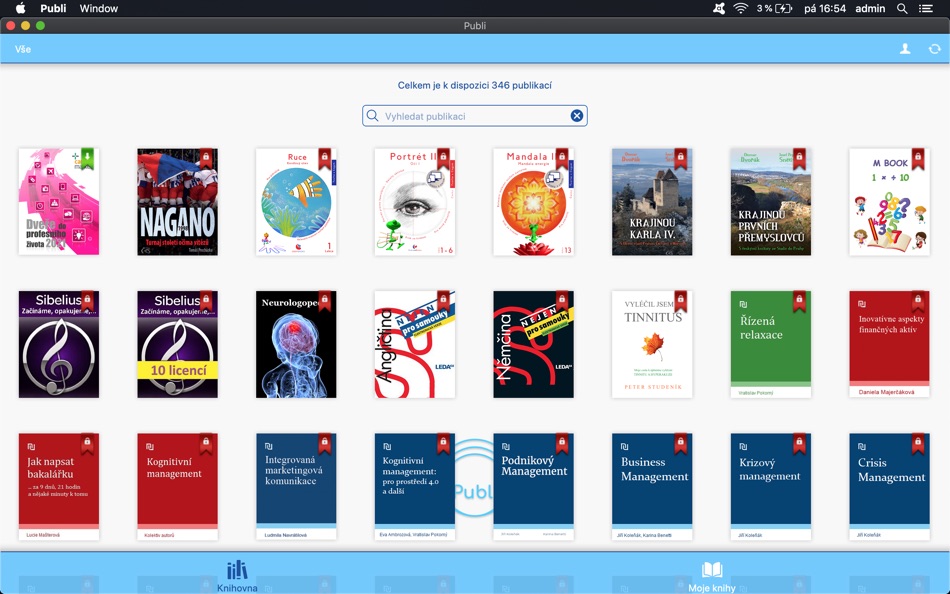Open Vyléčil jsem tinnitus book
The width and height of the screenshot is (950, 594).
(x=652, y=344)
